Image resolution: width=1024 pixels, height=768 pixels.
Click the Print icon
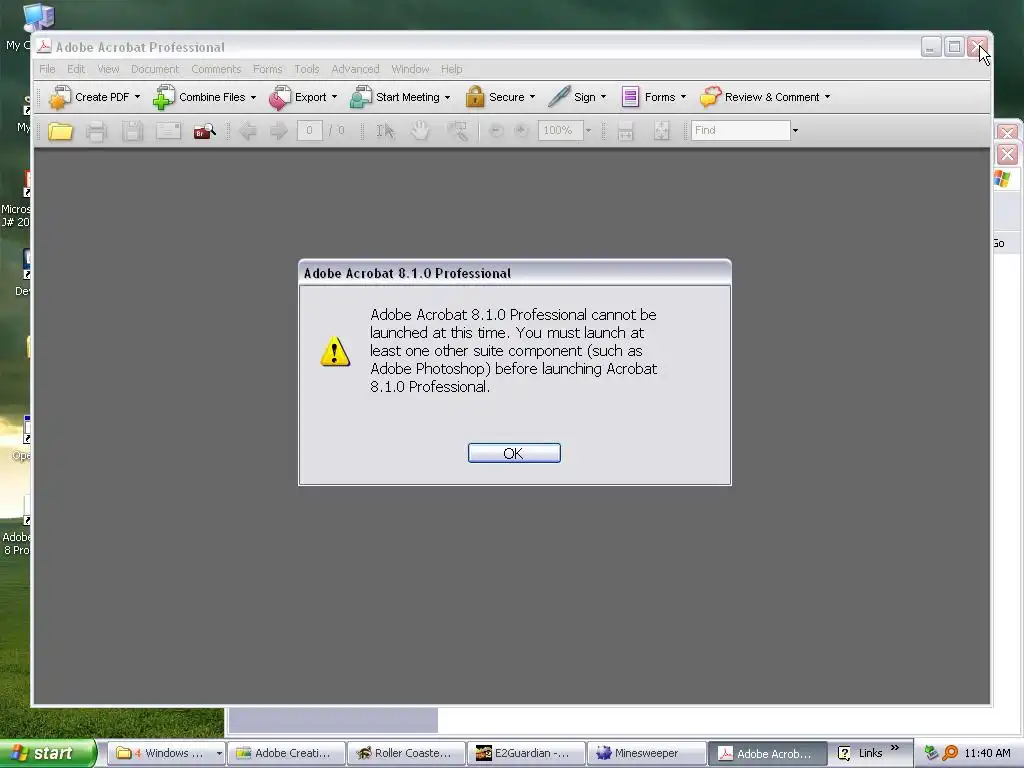point(96,131)
